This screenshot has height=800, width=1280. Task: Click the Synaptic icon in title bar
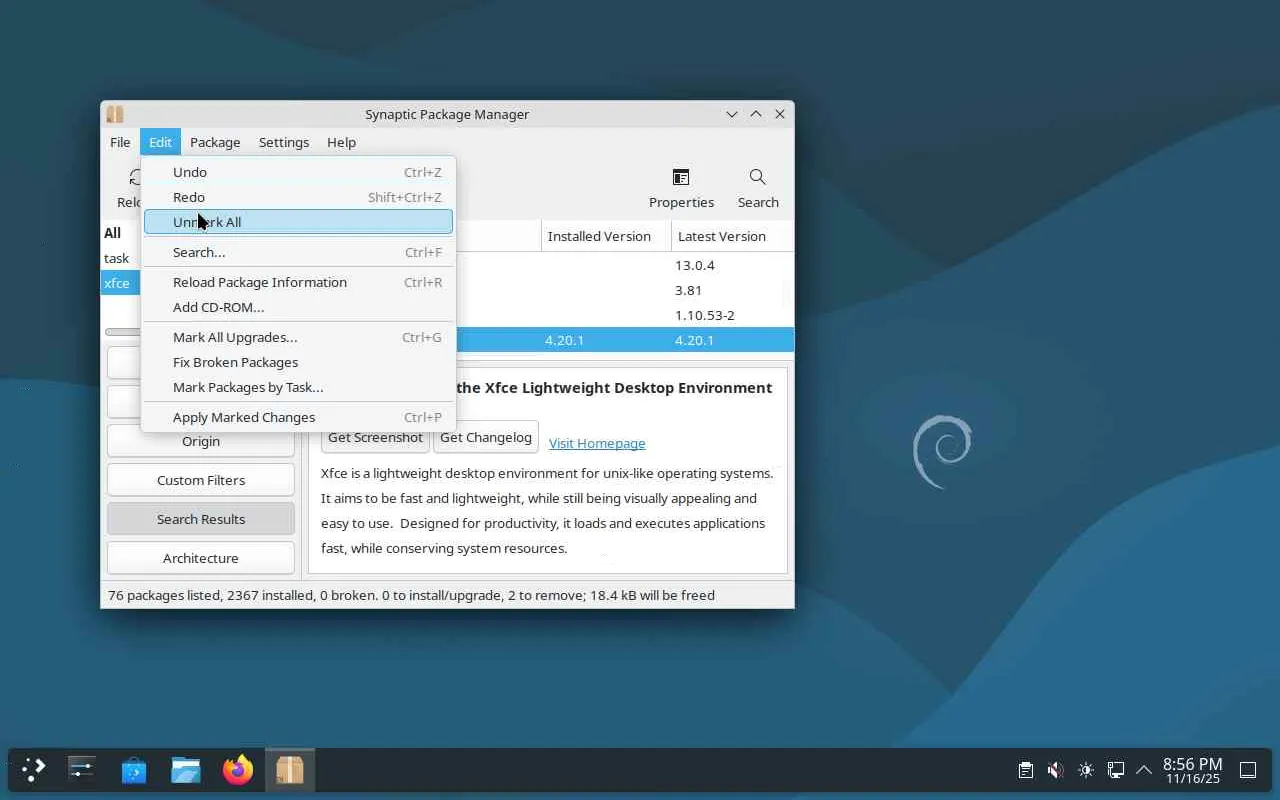point(115,114)
